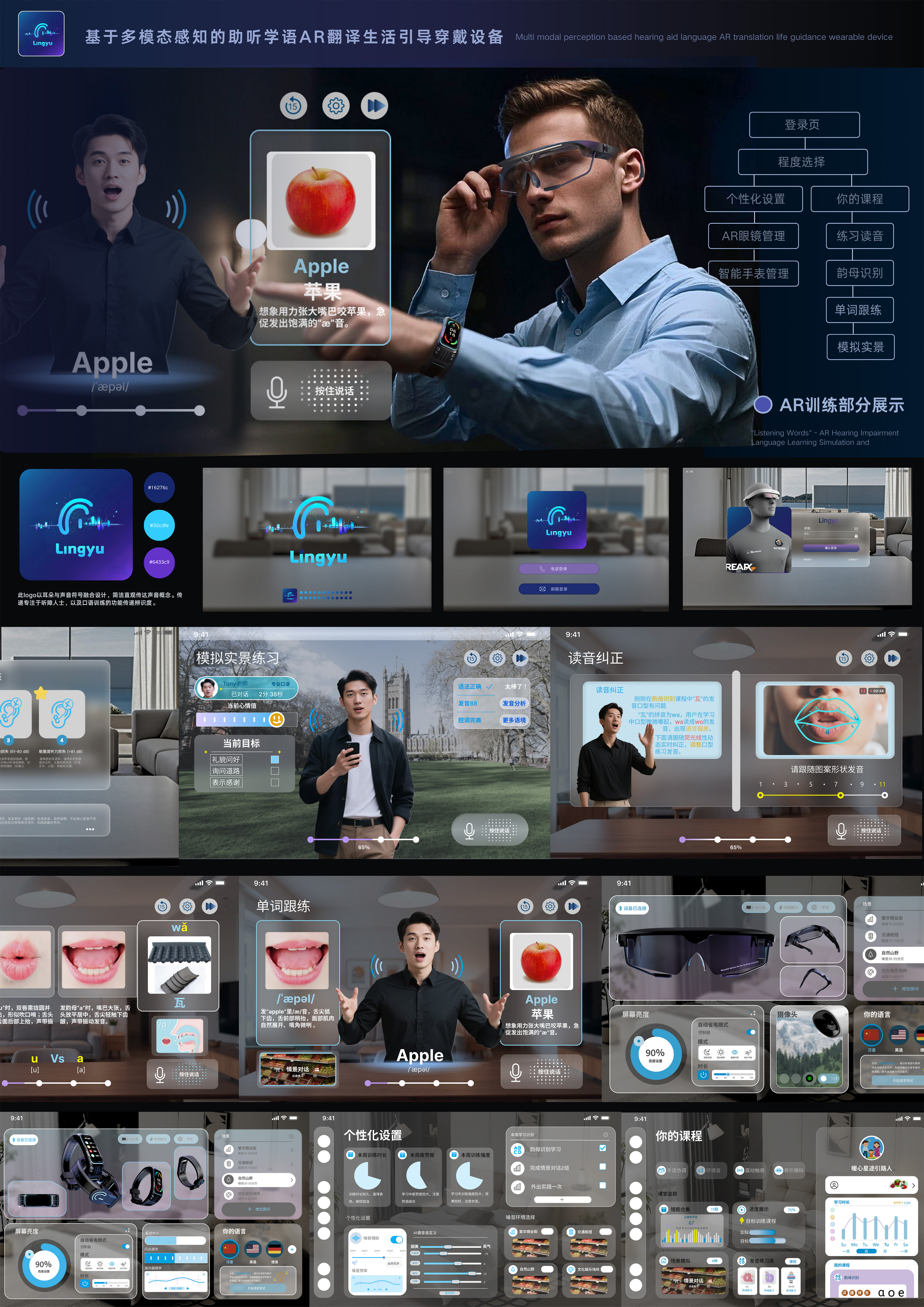Click the fast-forward icon above the hero Apple card
This screenshot has width=924, height=1307.
(x=374, y=106)
